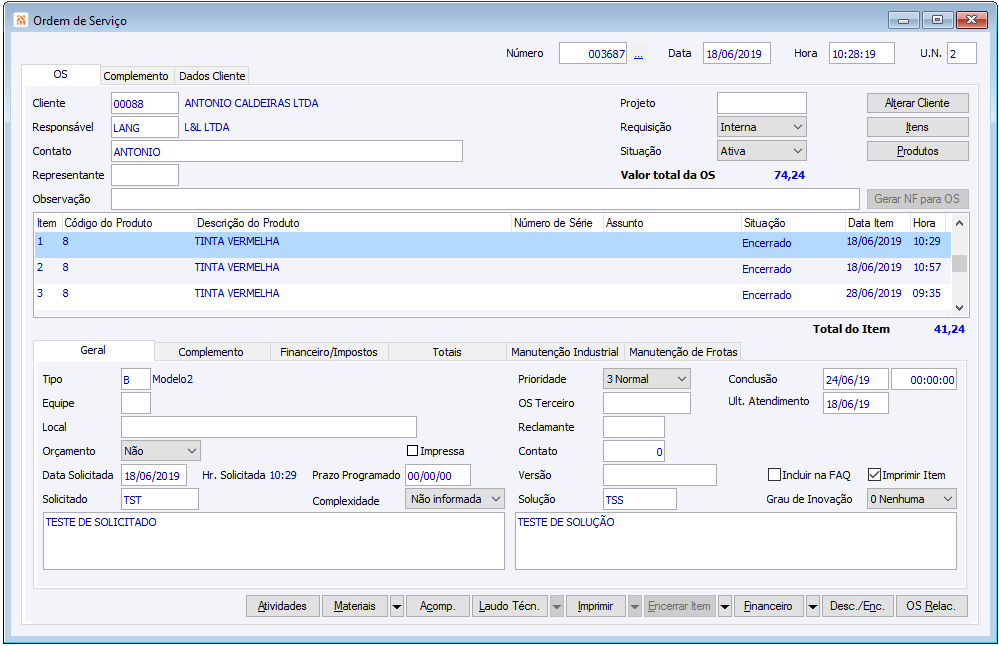Uncheck the Imprimir Item checkbox
This screenshot has height=646, width=999.
pos(874,475)
